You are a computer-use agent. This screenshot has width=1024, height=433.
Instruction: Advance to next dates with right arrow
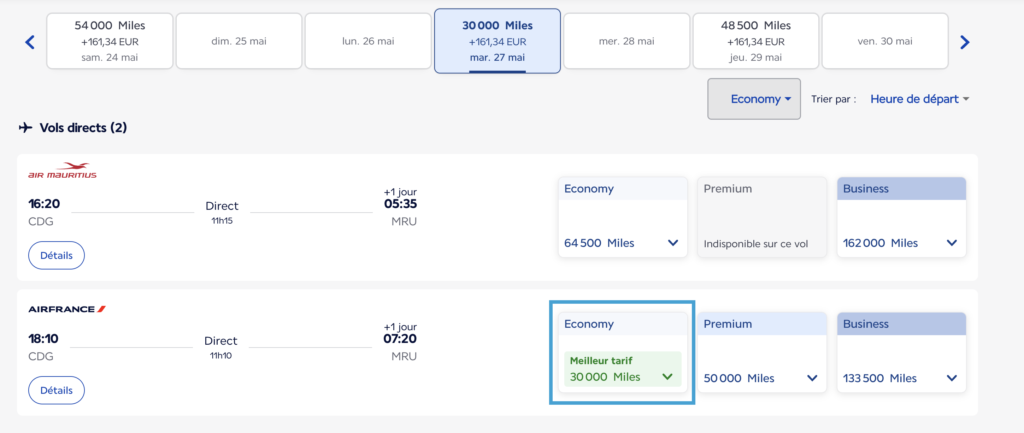[x=965, y=42]
